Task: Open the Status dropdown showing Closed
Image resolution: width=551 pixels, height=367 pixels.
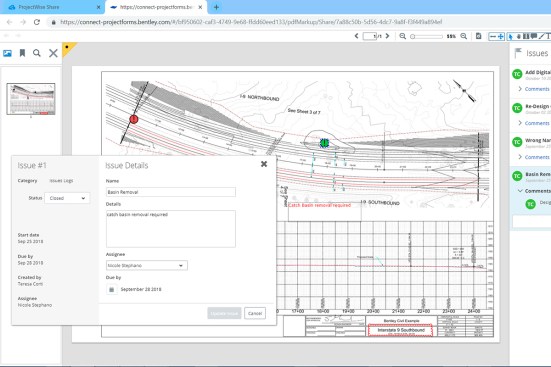Action: pos(67,198)
